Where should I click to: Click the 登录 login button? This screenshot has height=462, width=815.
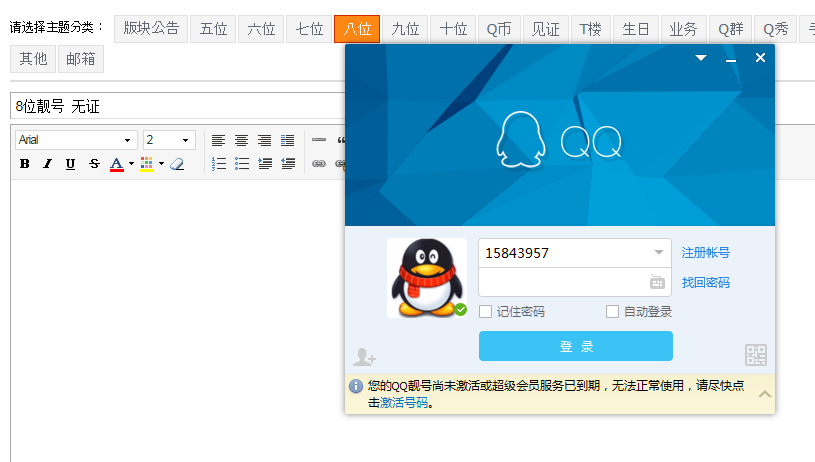(x=576, y=346)
